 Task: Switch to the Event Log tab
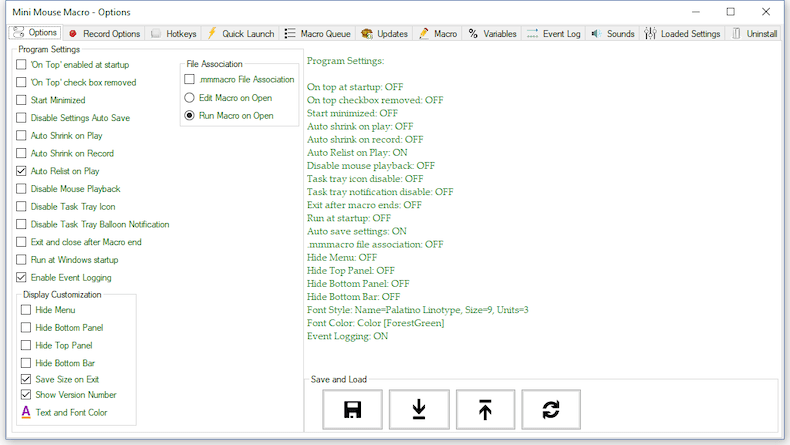[x=554, y=34]
